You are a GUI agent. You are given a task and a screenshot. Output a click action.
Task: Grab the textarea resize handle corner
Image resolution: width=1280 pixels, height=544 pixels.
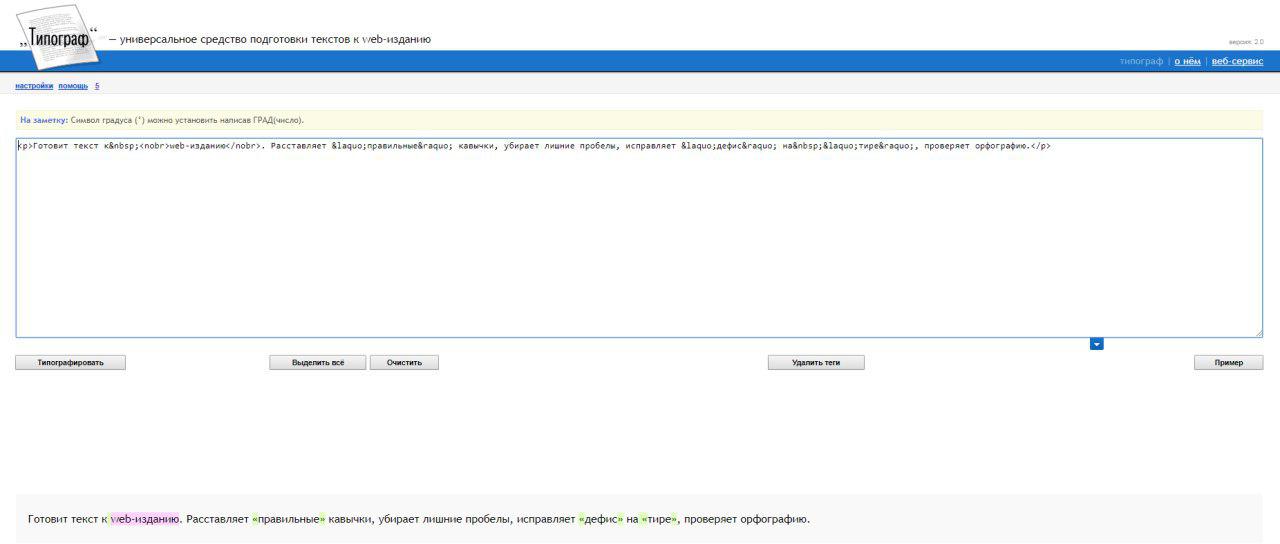(x=1258, y=333)
